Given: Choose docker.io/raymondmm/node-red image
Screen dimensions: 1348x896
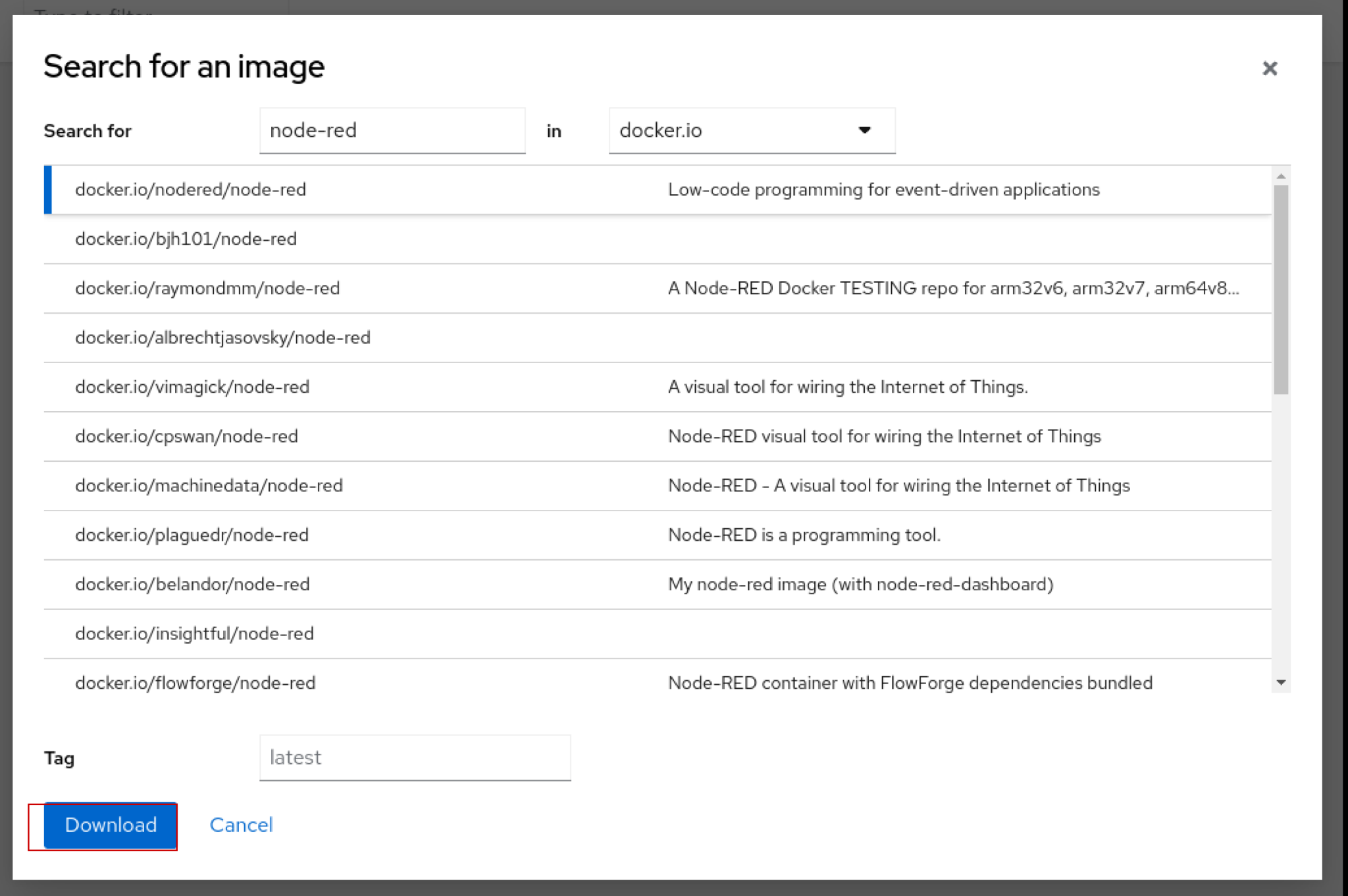Looking at the screenshot, I should pyautogui.click(x=207, y=289).
